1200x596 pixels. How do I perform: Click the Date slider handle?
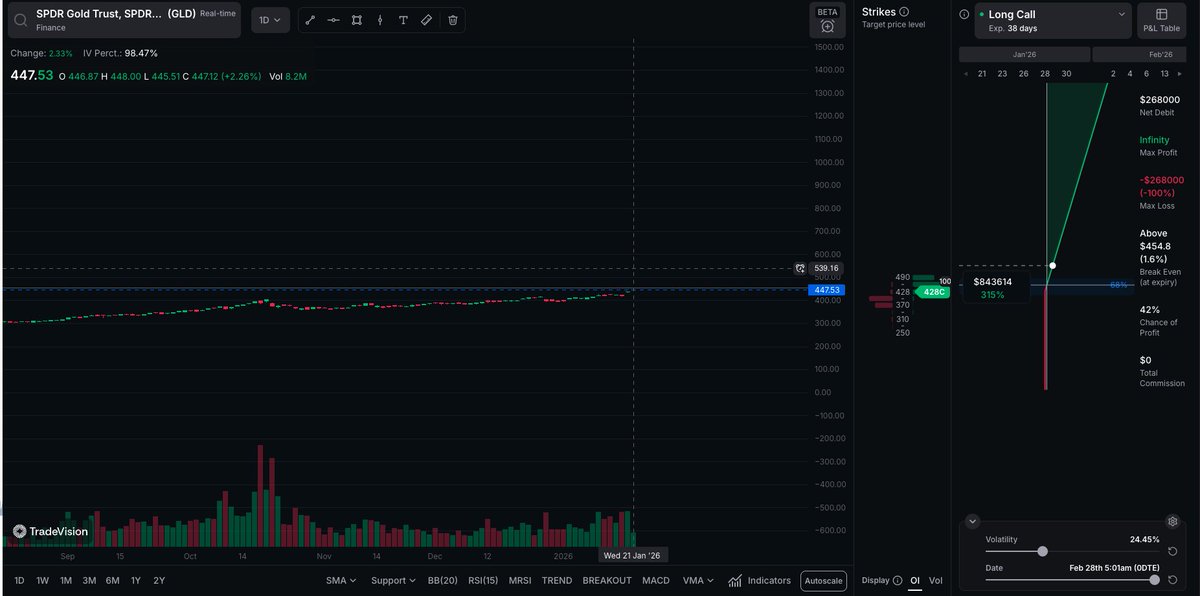click(1155, 580)
